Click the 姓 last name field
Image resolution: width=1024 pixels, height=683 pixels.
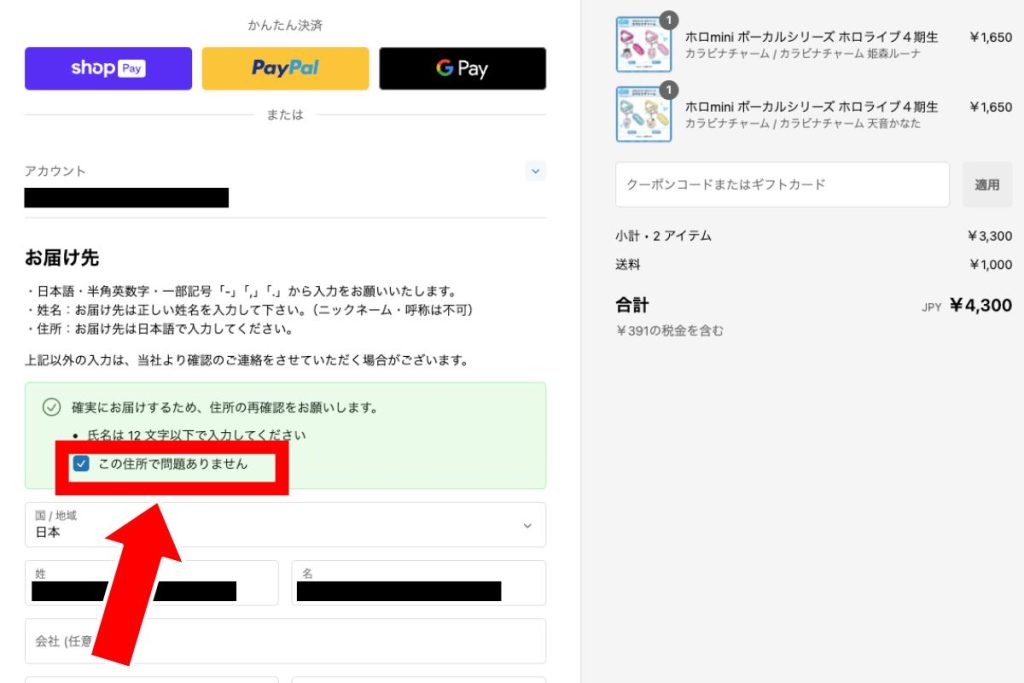[151, 583]
